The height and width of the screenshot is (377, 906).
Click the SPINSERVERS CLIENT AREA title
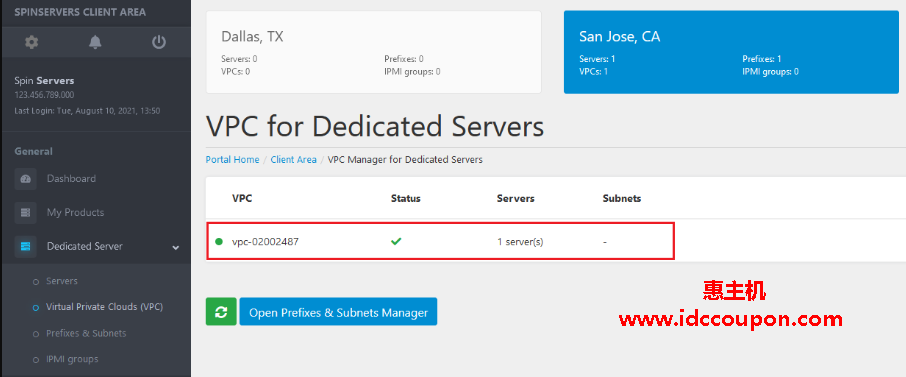coord(80,12)
